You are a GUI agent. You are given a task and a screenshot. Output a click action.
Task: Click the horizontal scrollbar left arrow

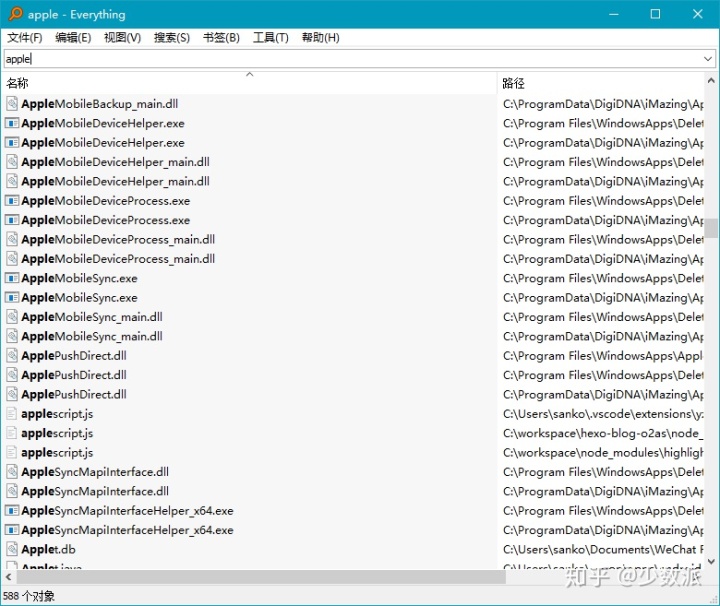(8, 577)
